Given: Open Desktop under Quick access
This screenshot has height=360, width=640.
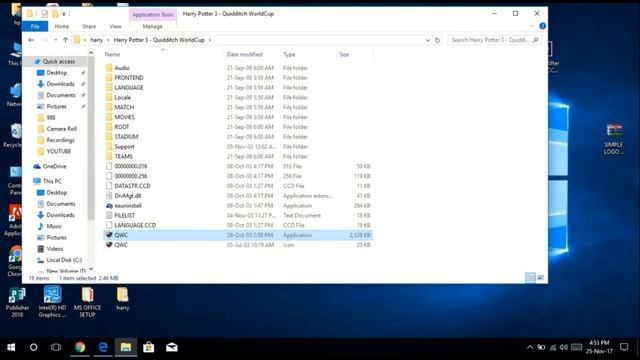Looking at the screenshot, I should (56, 73).
